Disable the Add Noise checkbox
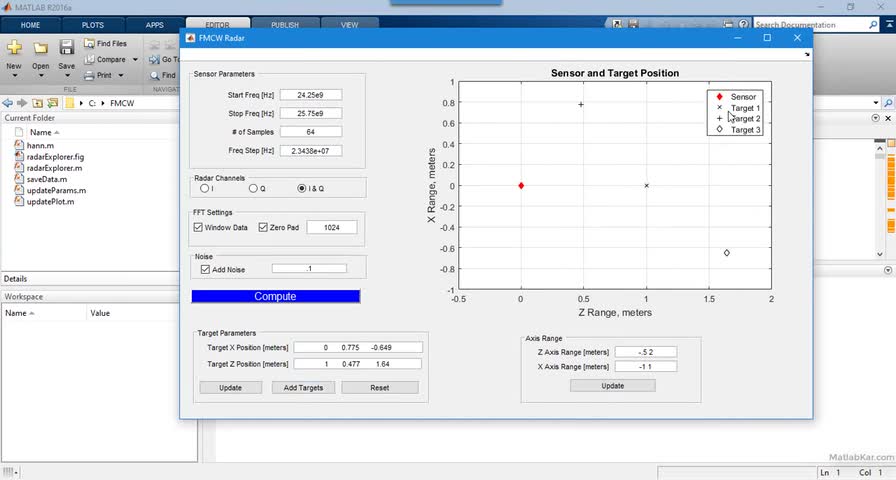This screenshot has height=480, width=896. (x=205, y=269)
